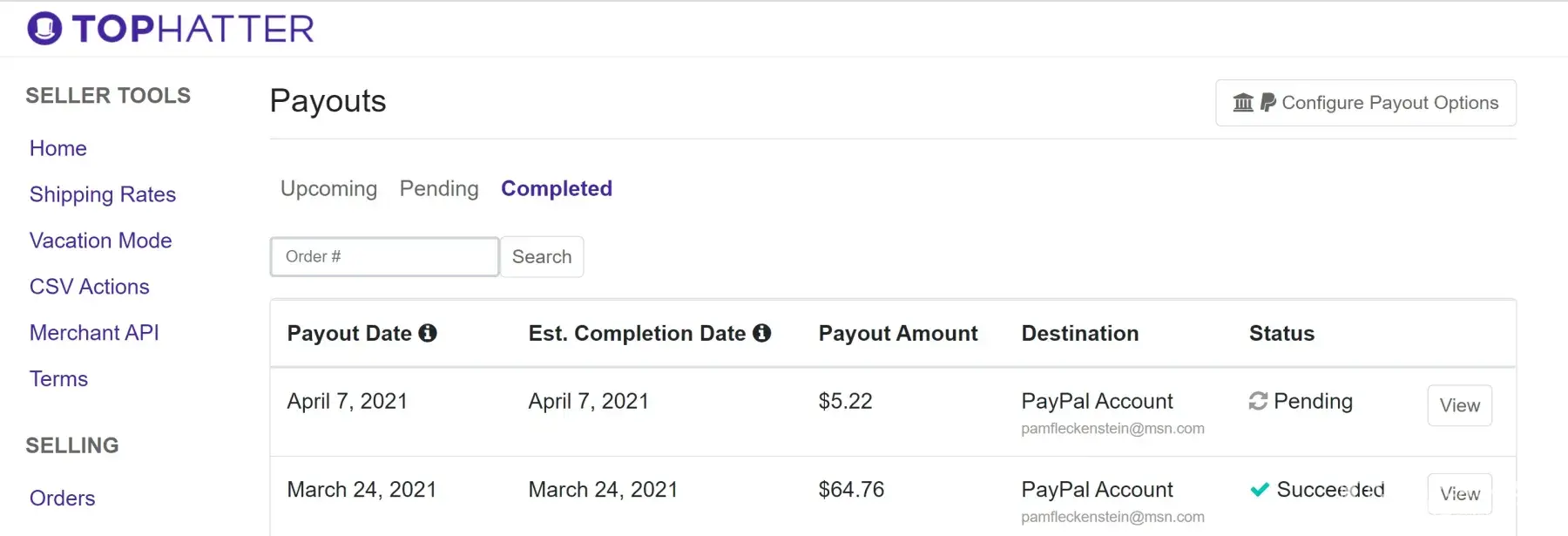1568x536 pixels.
Task: Open the CSV Actions page
Action: click(x=90, y=287)
